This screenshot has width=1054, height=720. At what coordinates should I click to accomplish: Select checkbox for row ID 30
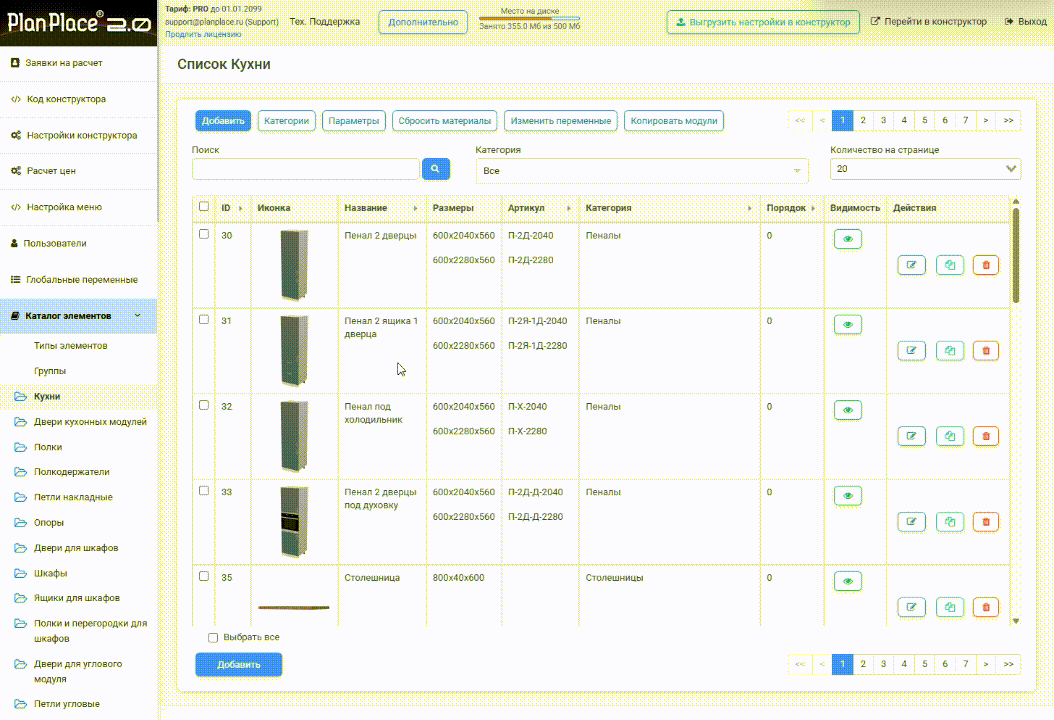(x=204, y=234)
